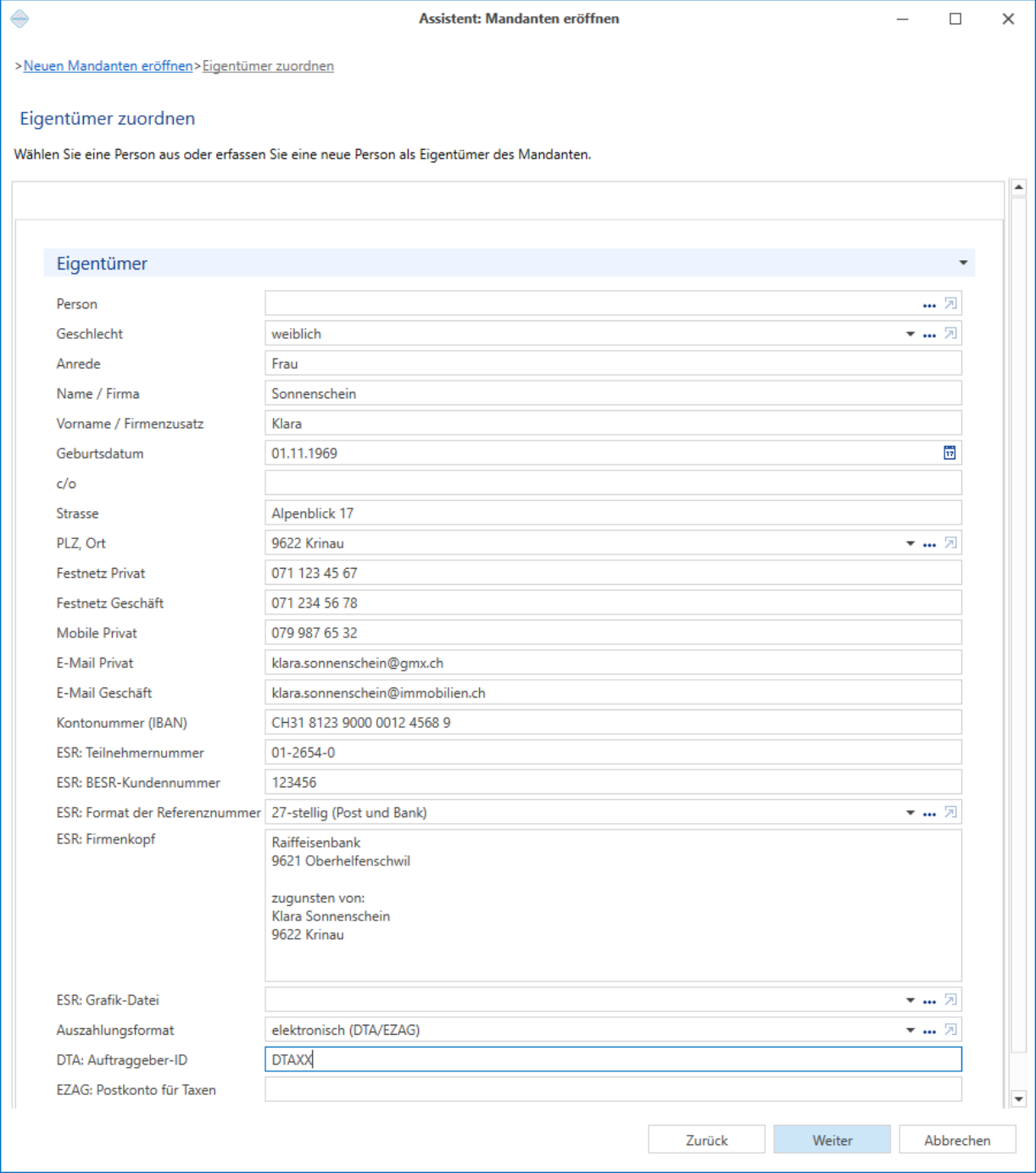Viewport: 1036px width, 1173px height.
Task: Click the E-Mail Geschäft field
Action: 614,693
